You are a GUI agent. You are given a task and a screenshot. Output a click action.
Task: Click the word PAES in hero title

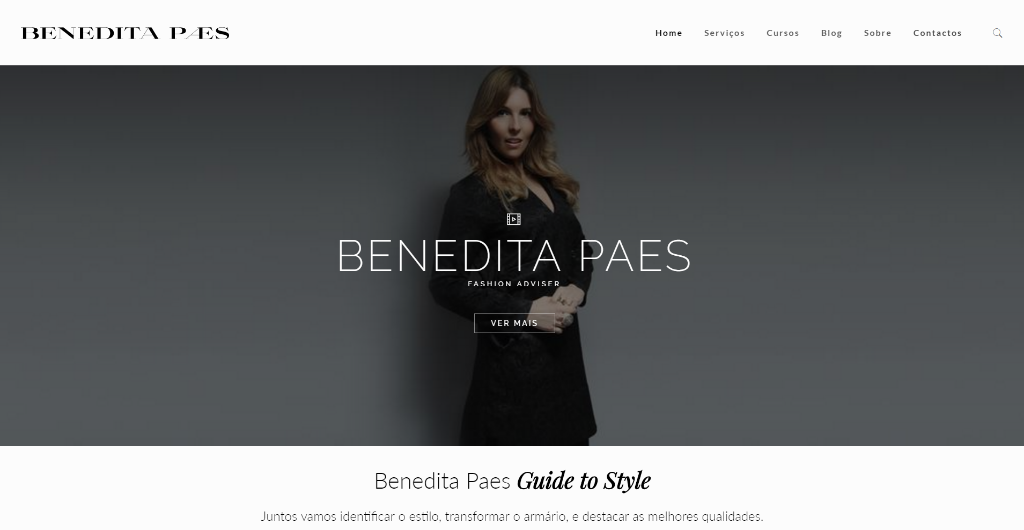(x=635, y=255)
